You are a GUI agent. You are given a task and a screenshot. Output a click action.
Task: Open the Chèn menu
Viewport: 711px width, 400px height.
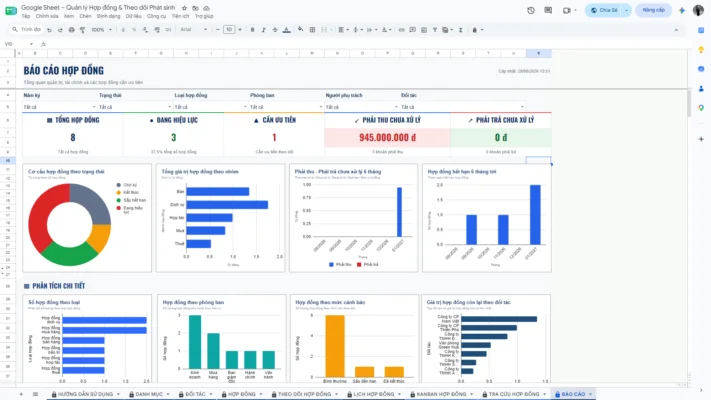[85, 16]
